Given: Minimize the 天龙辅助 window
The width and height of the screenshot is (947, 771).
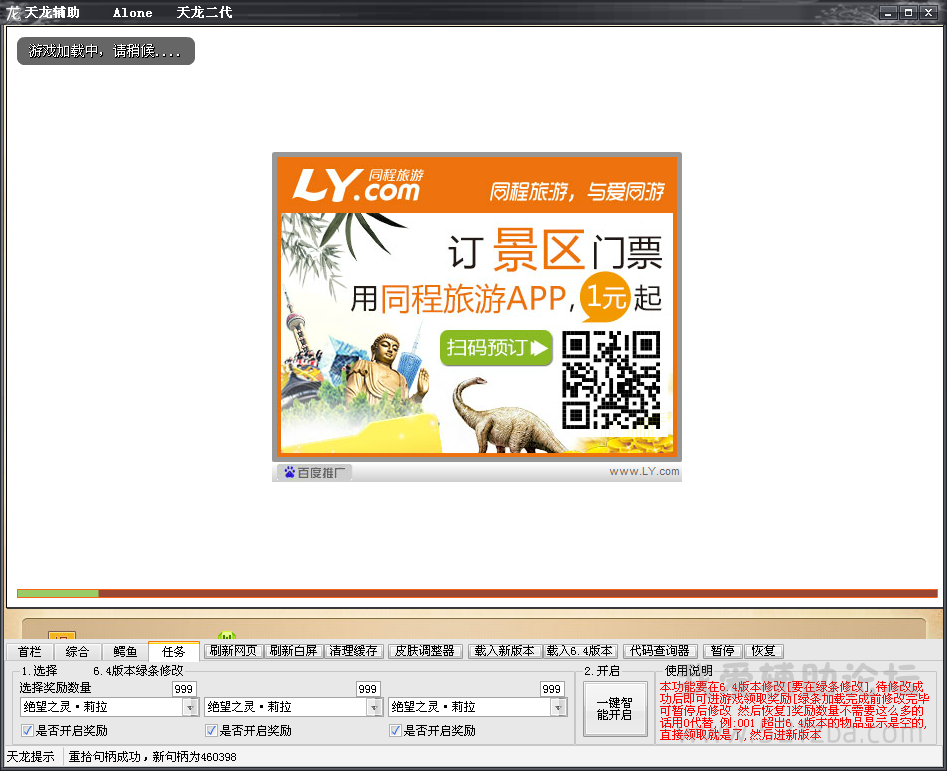Looking at the screenshot, I should [888, 13].
